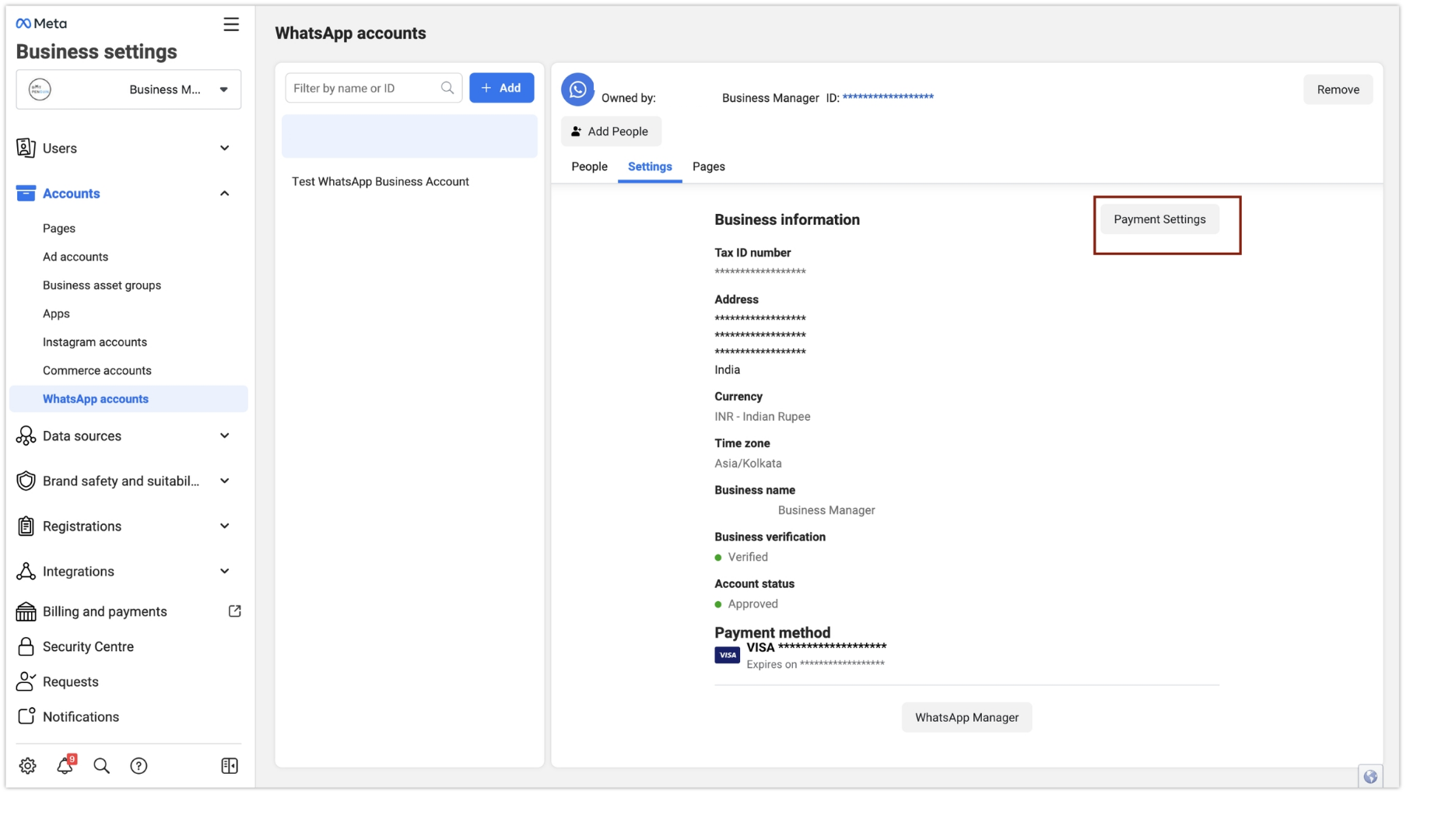Click the green WhatsApp account icon
The height and width of the screenshot is (840, 1452).
[577, 89]
